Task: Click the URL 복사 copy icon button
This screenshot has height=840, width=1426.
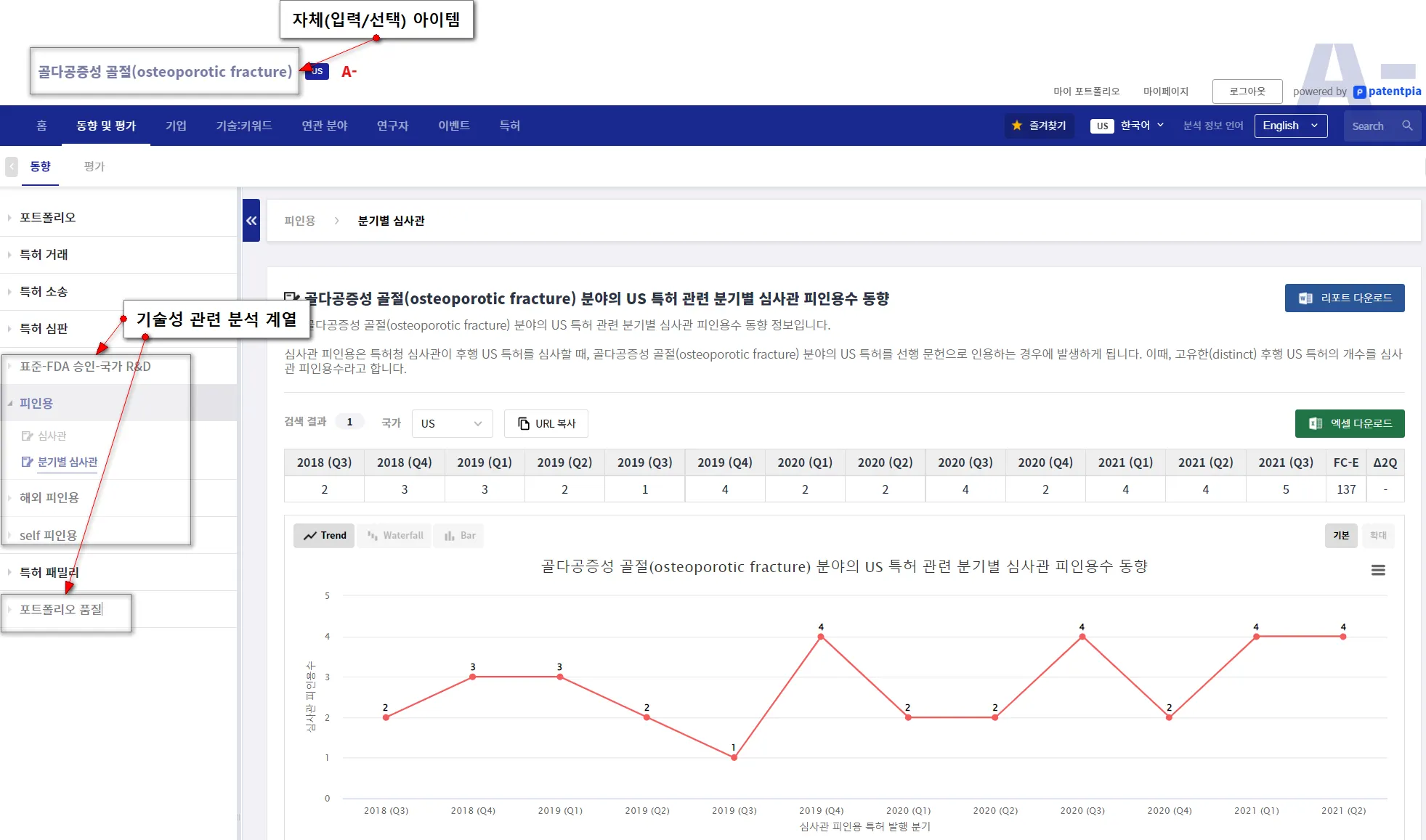Action: 546,423
